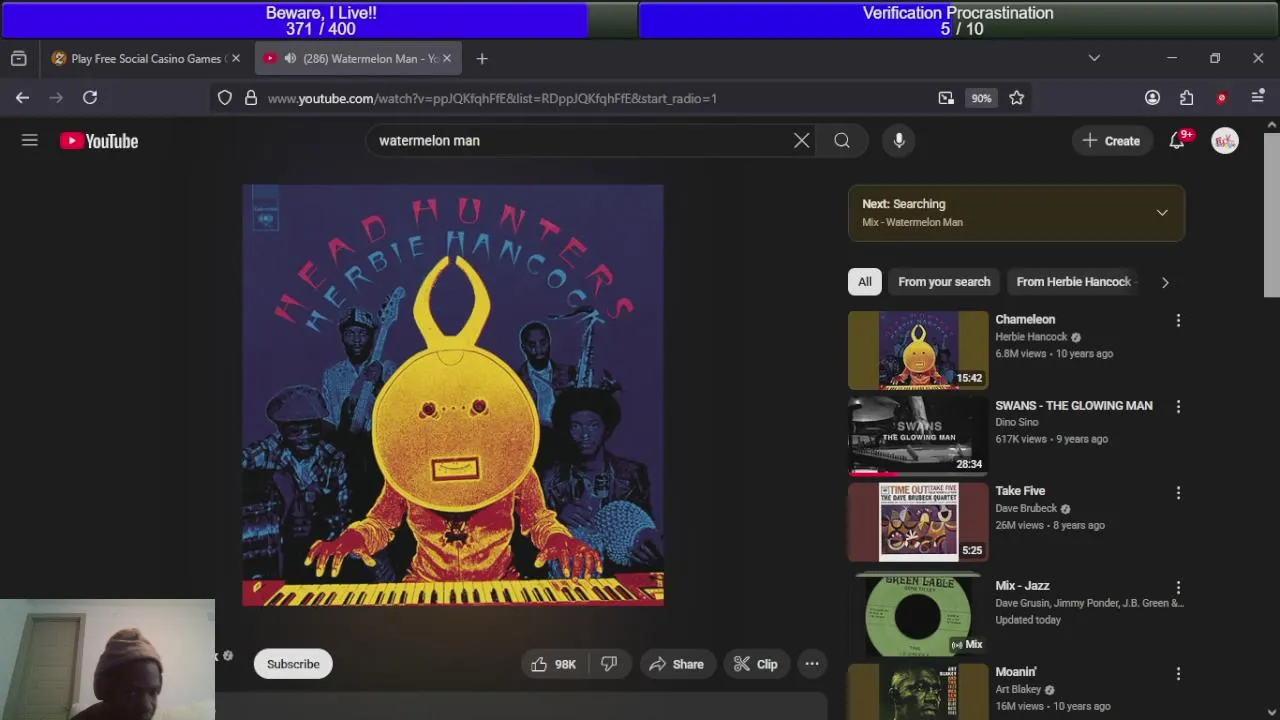Select From your search chip
This screenshot has width=1280, height=720.
click(x=944, y=282)
